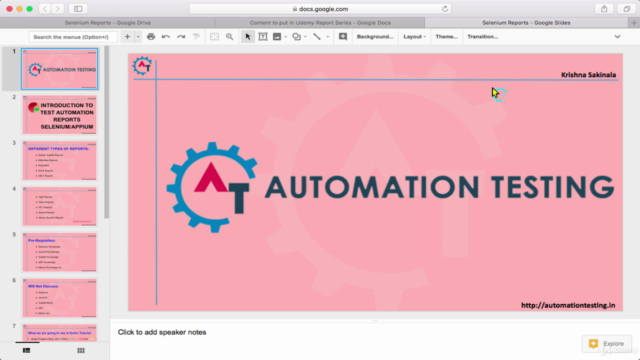Click the Background... button
This screenshot has height=360, width=640.
[x=375, y=37]
